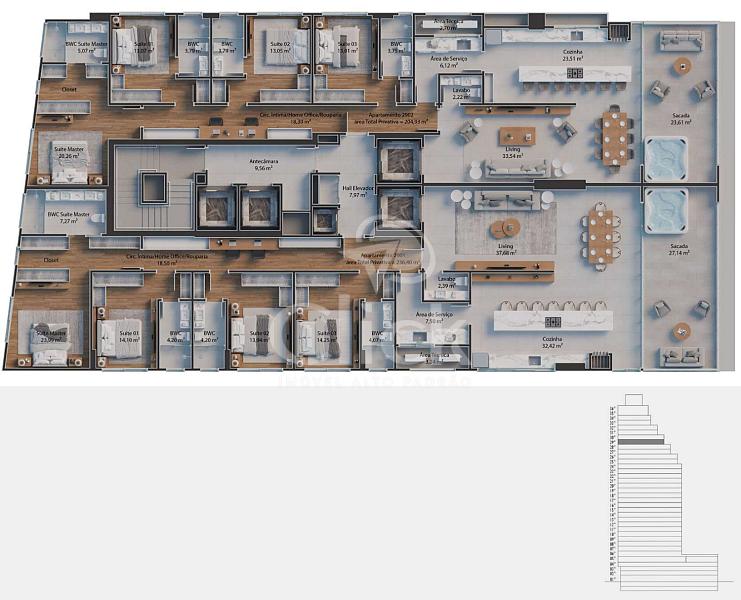This screenshot has width=741, height=600.
Task: Select the dining table in Living 33,54 m²
Action: 613,134
